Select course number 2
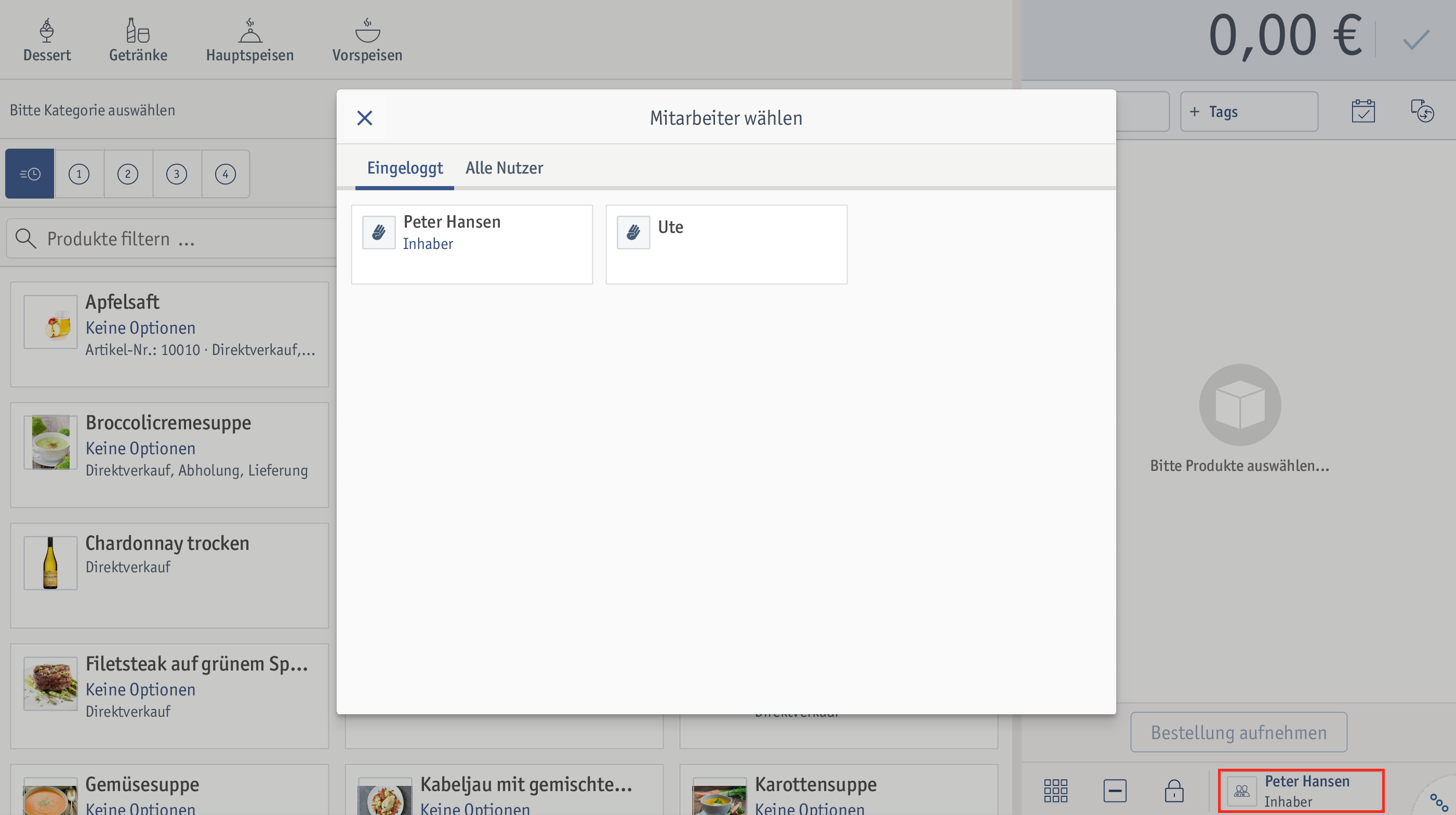This screenshot has width=1456, height=815. tap(128, 174)
